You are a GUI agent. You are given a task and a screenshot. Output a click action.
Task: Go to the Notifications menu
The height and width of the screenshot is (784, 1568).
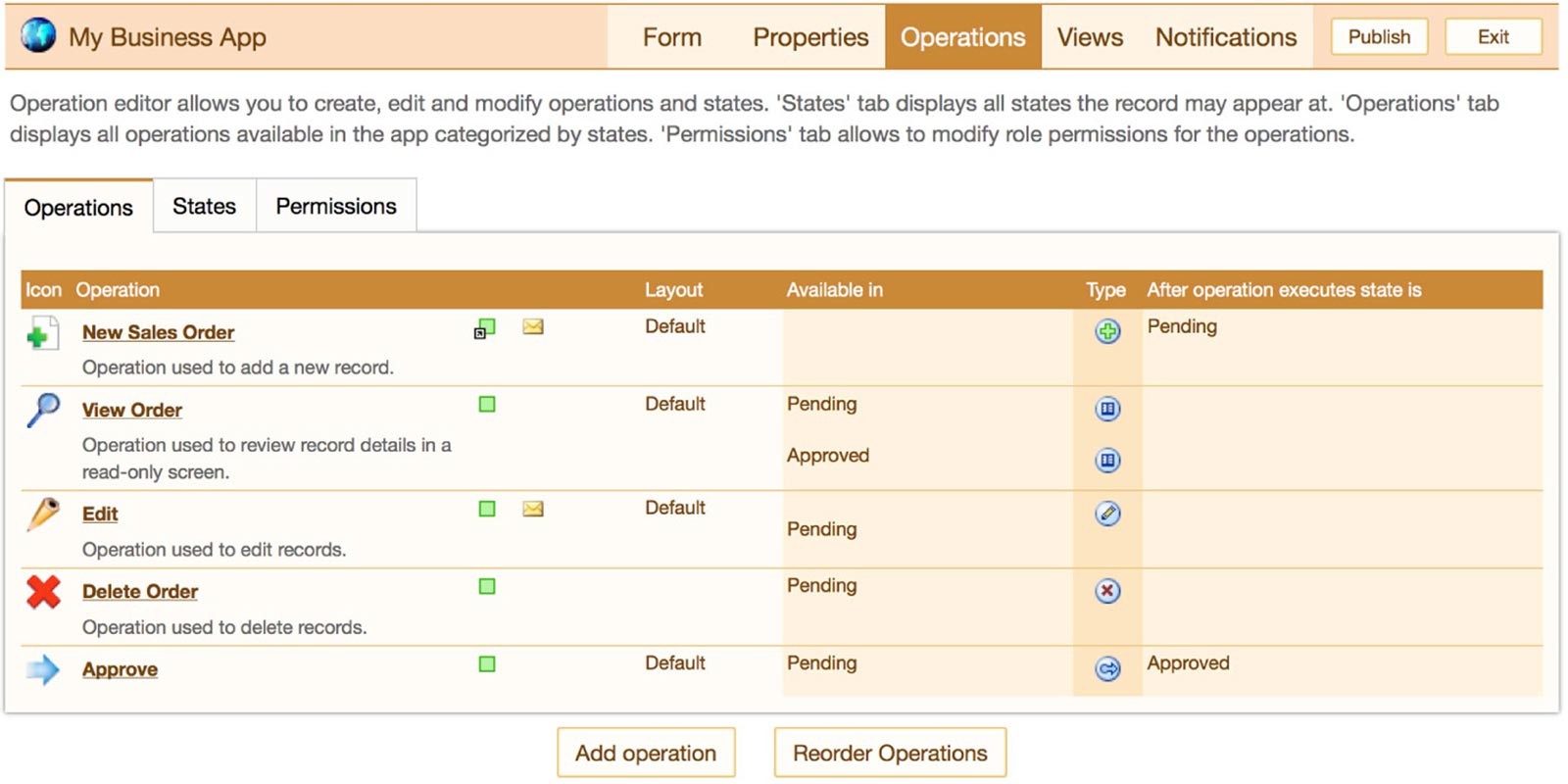point(1225,37)
